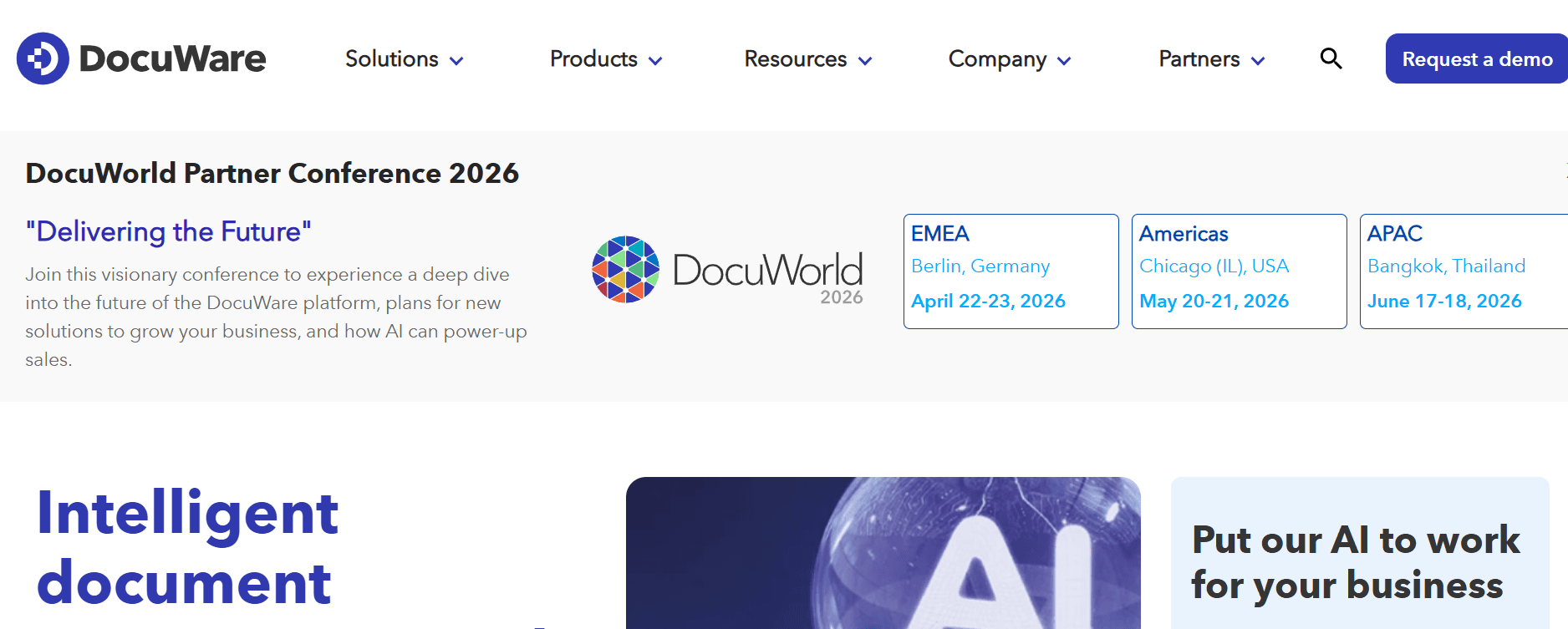
Task: Expand the Solutions dropdown chevron
Action: [x=456, y=61]
